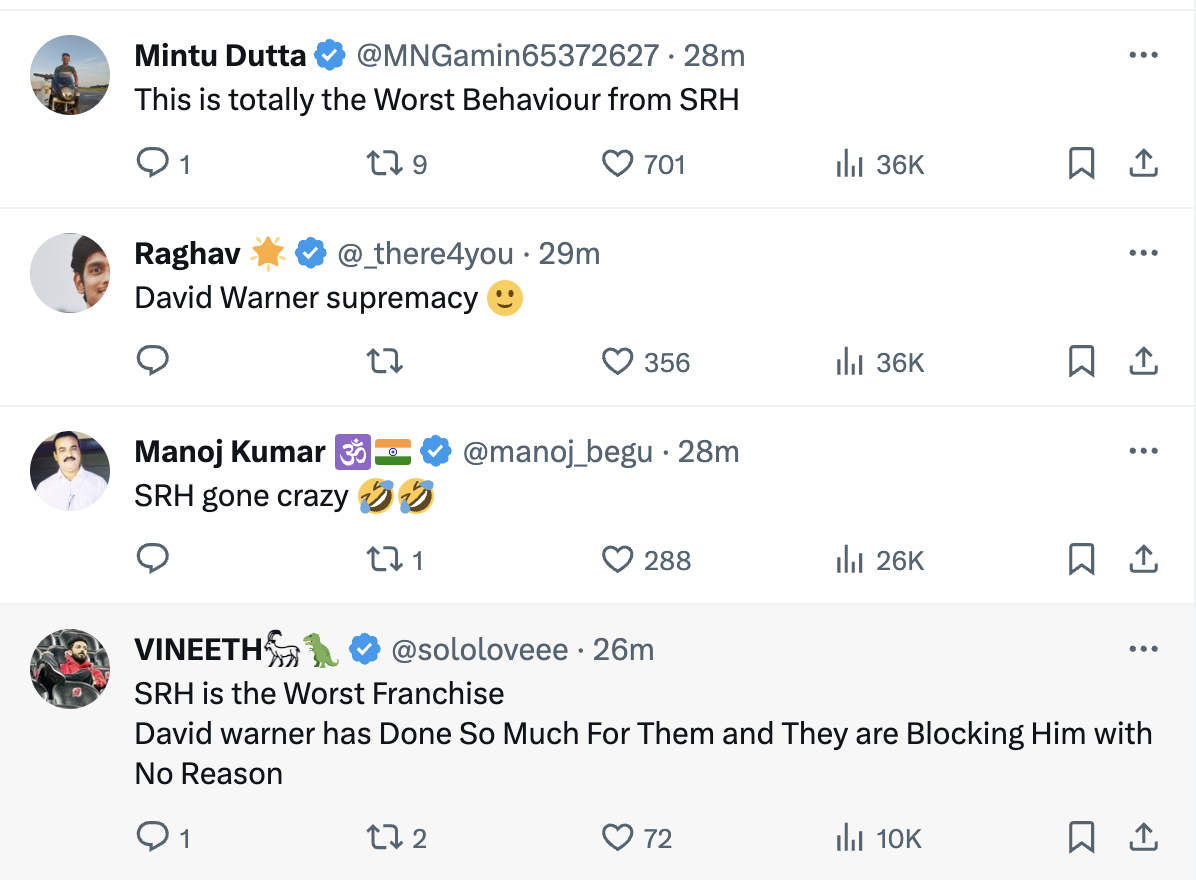Open VINEETH's avatar thumbnail
Screen dimensions: 1196x880
[x=70, y=669]
